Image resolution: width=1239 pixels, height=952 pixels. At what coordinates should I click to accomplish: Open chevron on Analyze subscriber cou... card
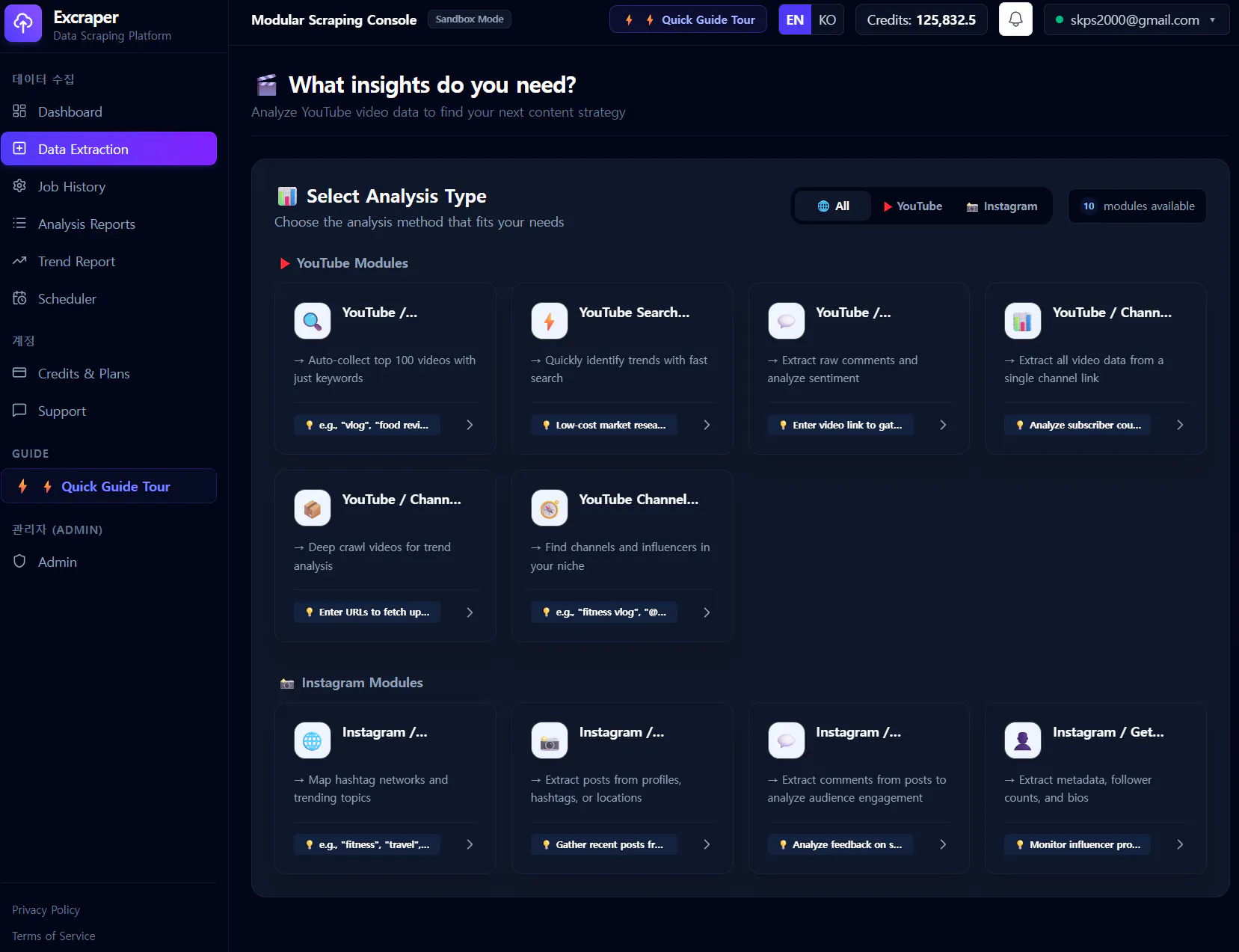[x=1180, y=425]
